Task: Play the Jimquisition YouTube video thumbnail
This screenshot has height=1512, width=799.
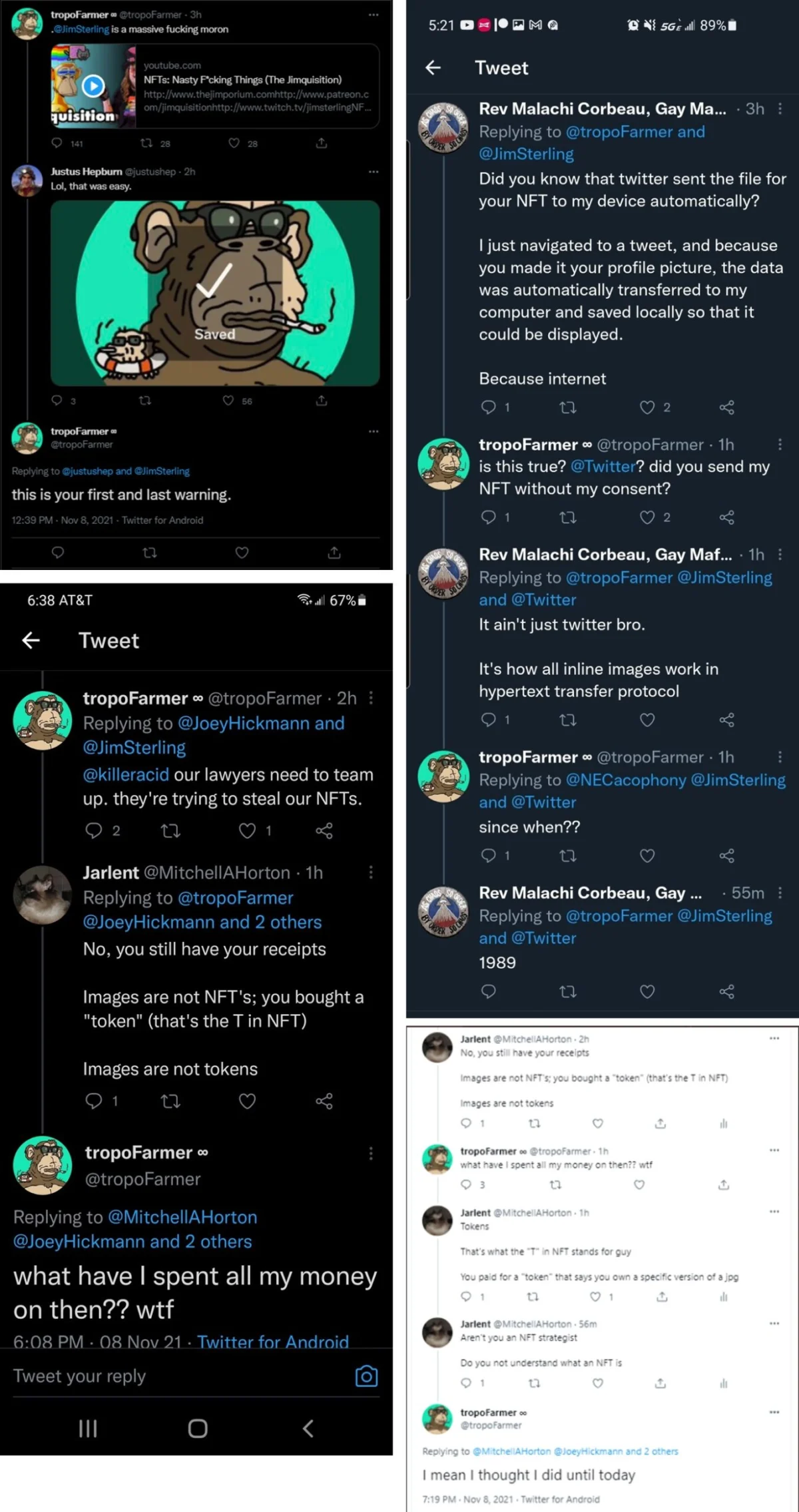Action: (x=93, y=86)
